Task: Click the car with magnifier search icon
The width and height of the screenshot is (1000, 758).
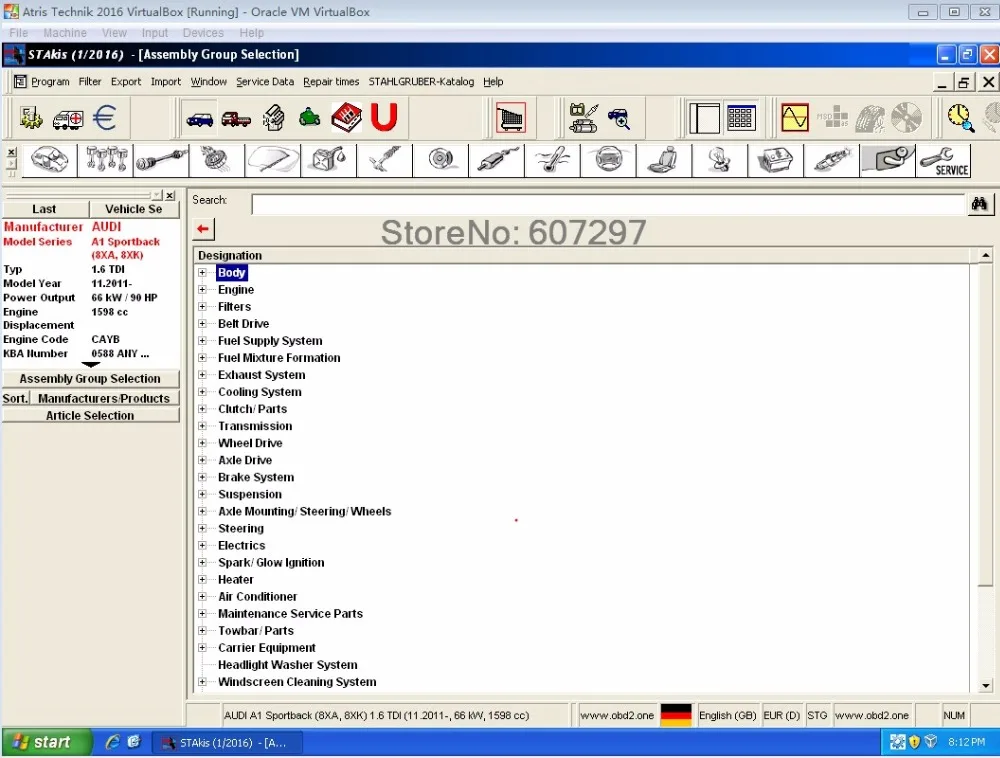Action: (619, 119)
